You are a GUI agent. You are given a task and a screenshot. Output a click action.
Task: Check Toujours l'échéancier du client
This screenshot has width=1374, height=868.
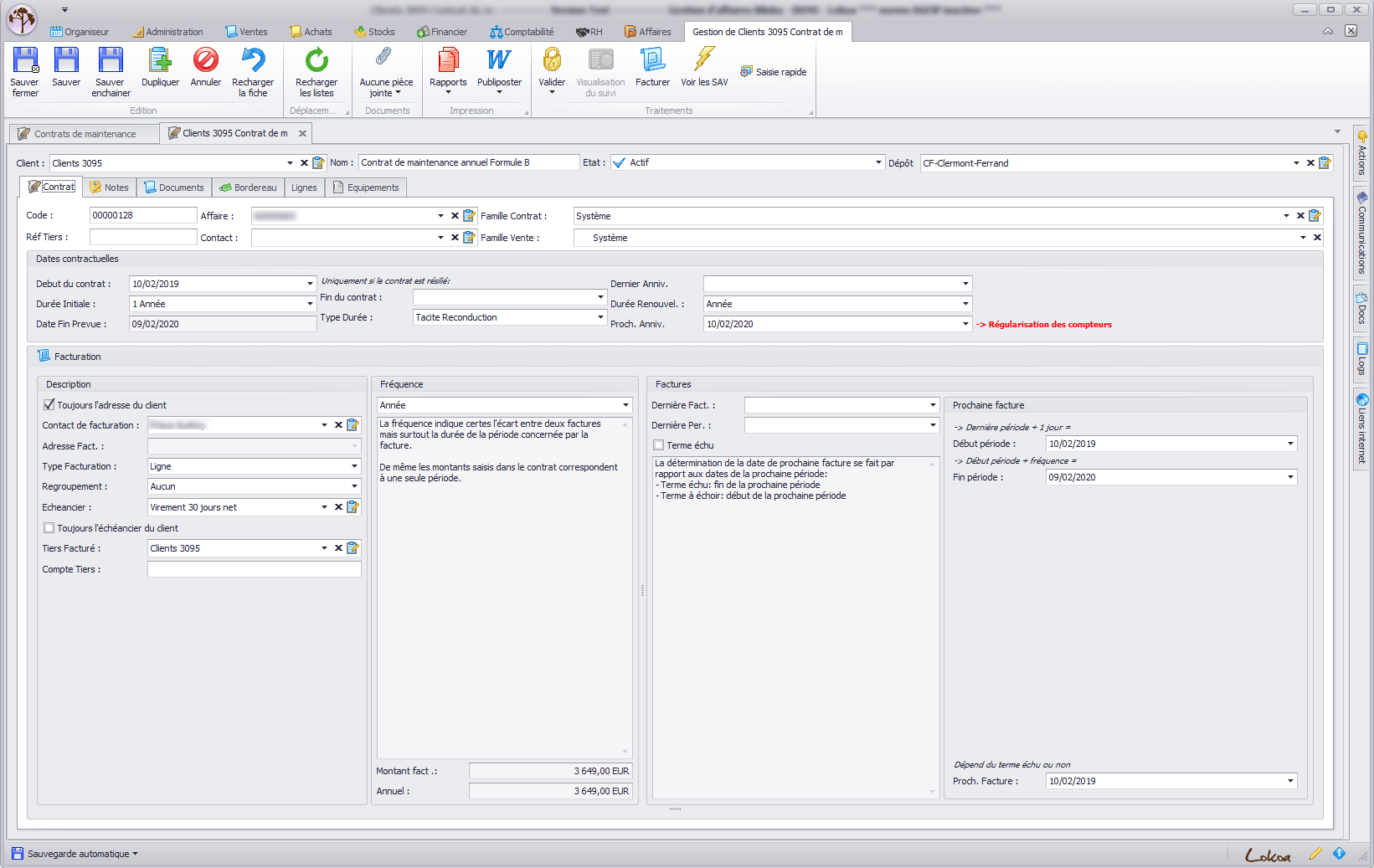(49, 528)
